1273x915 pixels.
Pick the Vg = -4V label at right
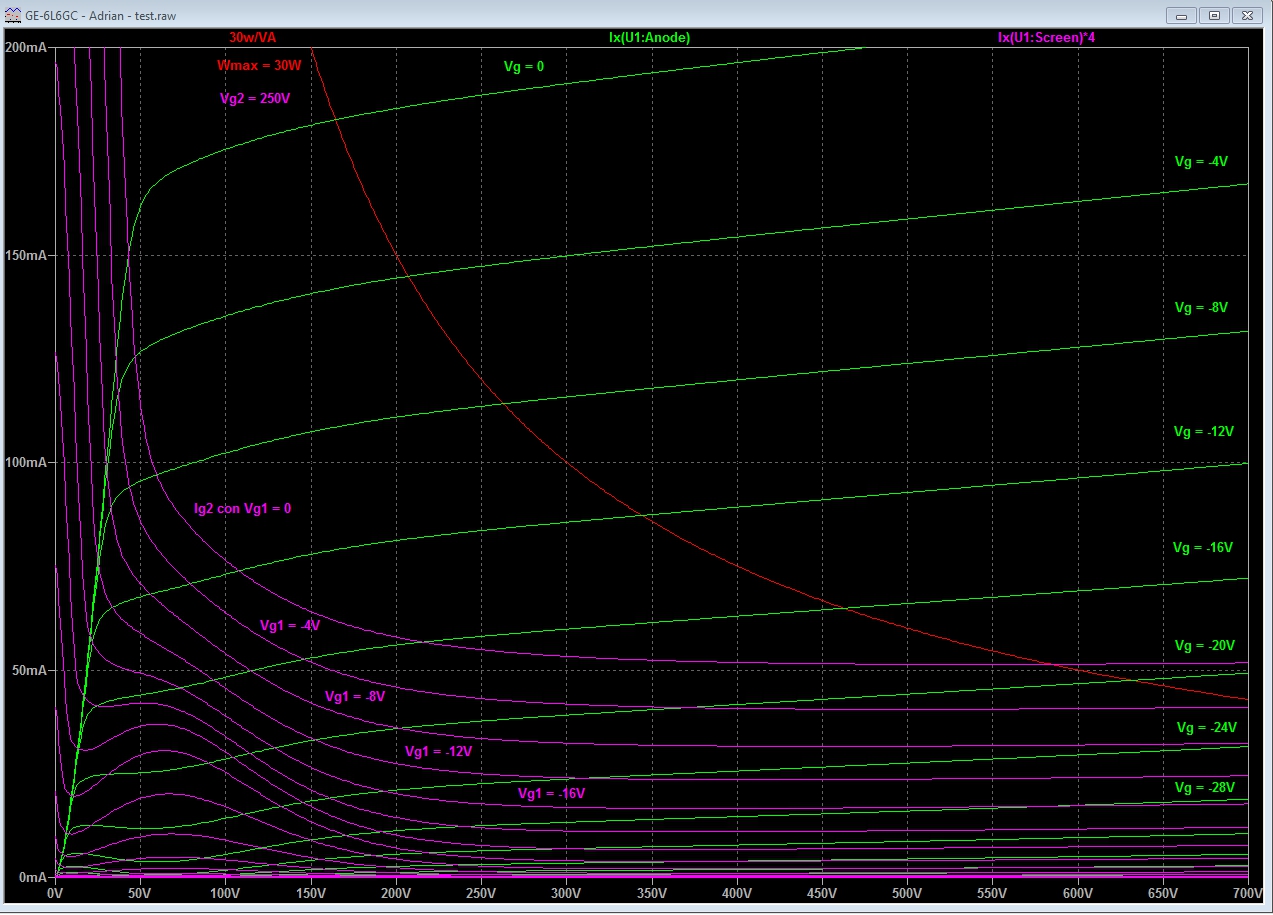tap(1201, 161)
